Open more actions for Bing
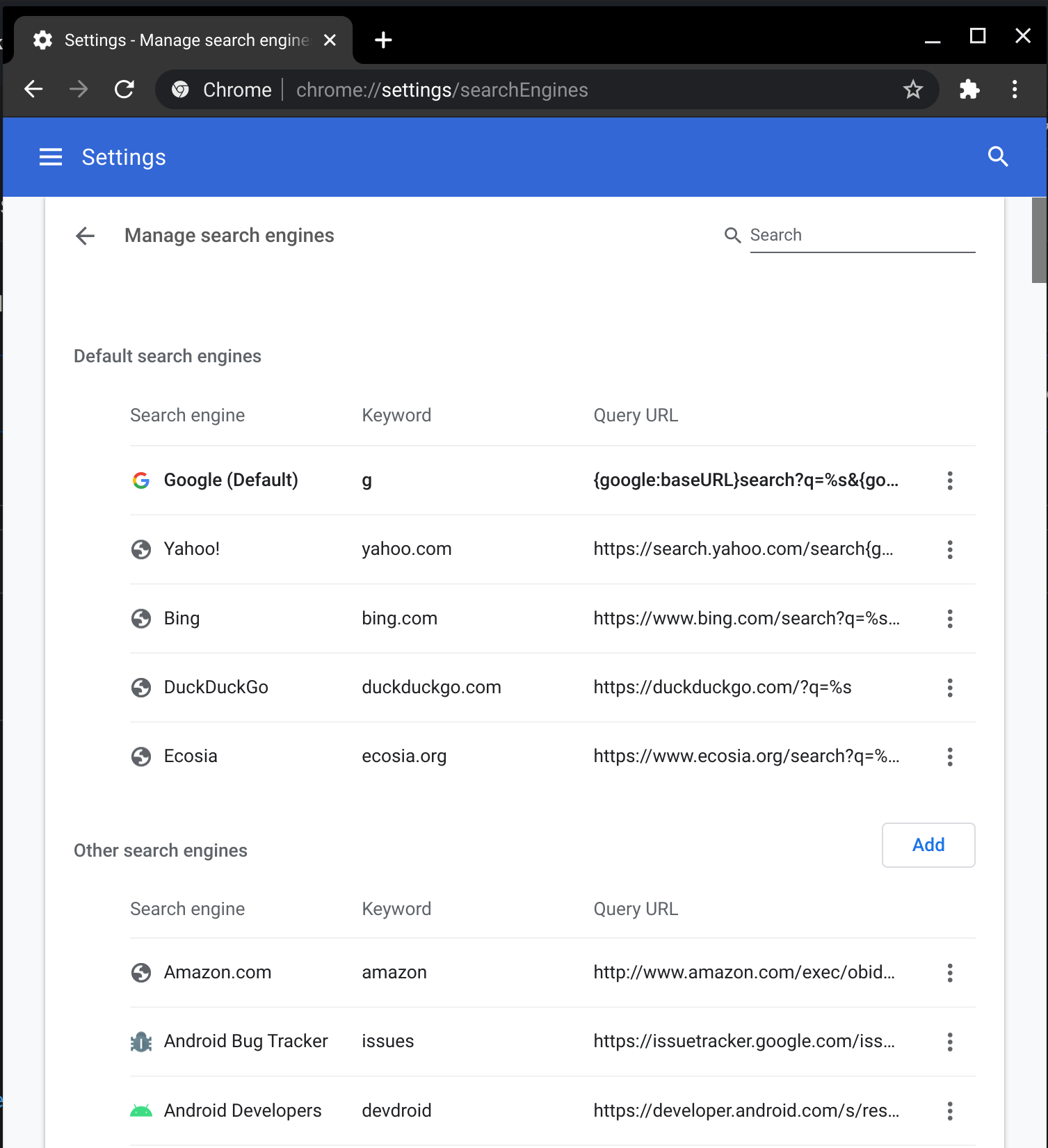The image size is (1048, 1148). click(950, 619)
